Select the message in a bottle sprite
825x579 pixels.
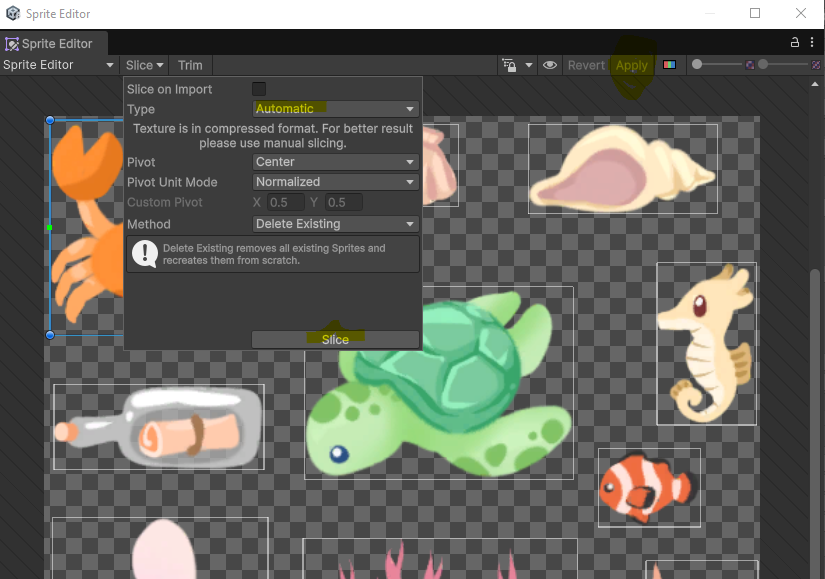coord(159,427)
